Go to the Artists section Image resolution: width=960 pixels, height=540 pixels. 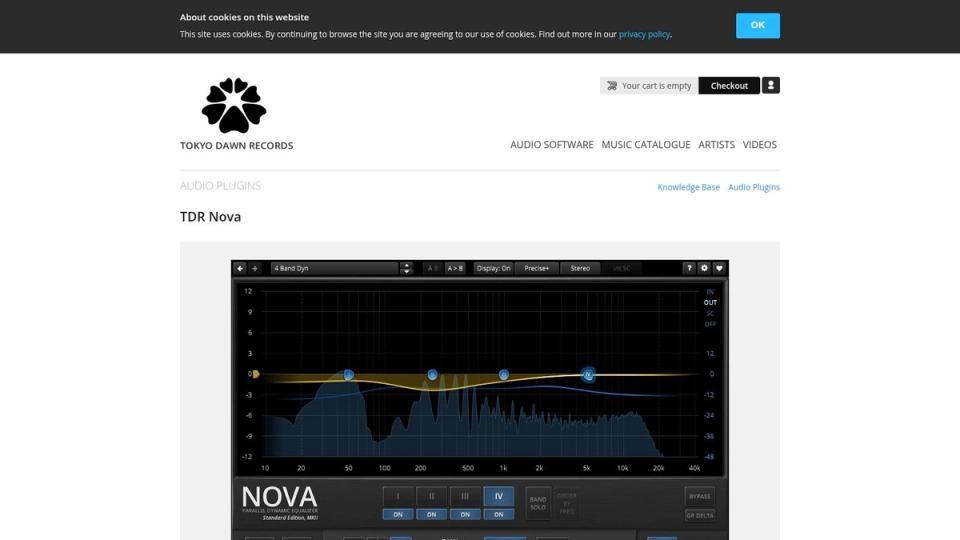(x=716, y=144)
